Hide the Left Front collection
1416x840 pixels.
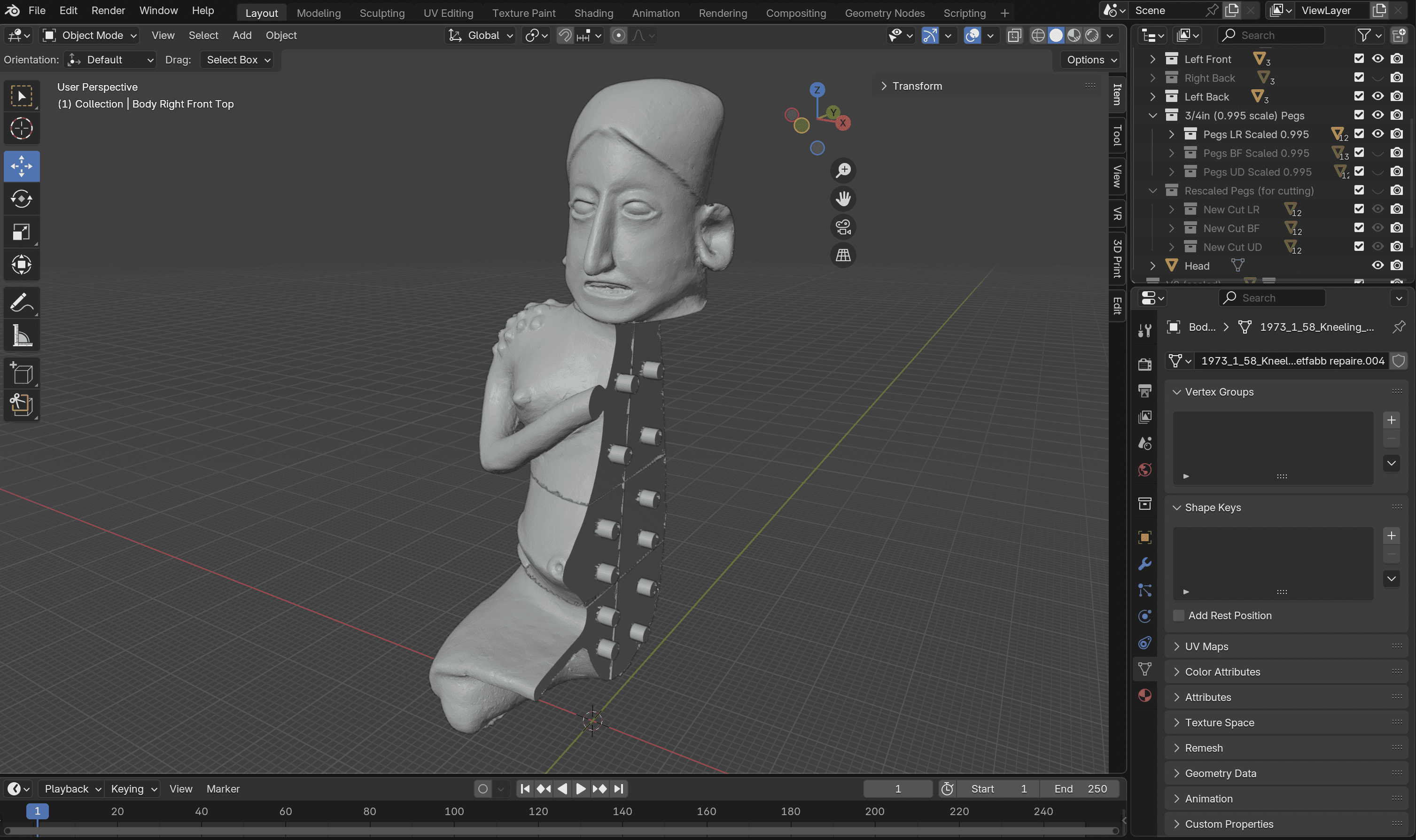(1377, 59)
